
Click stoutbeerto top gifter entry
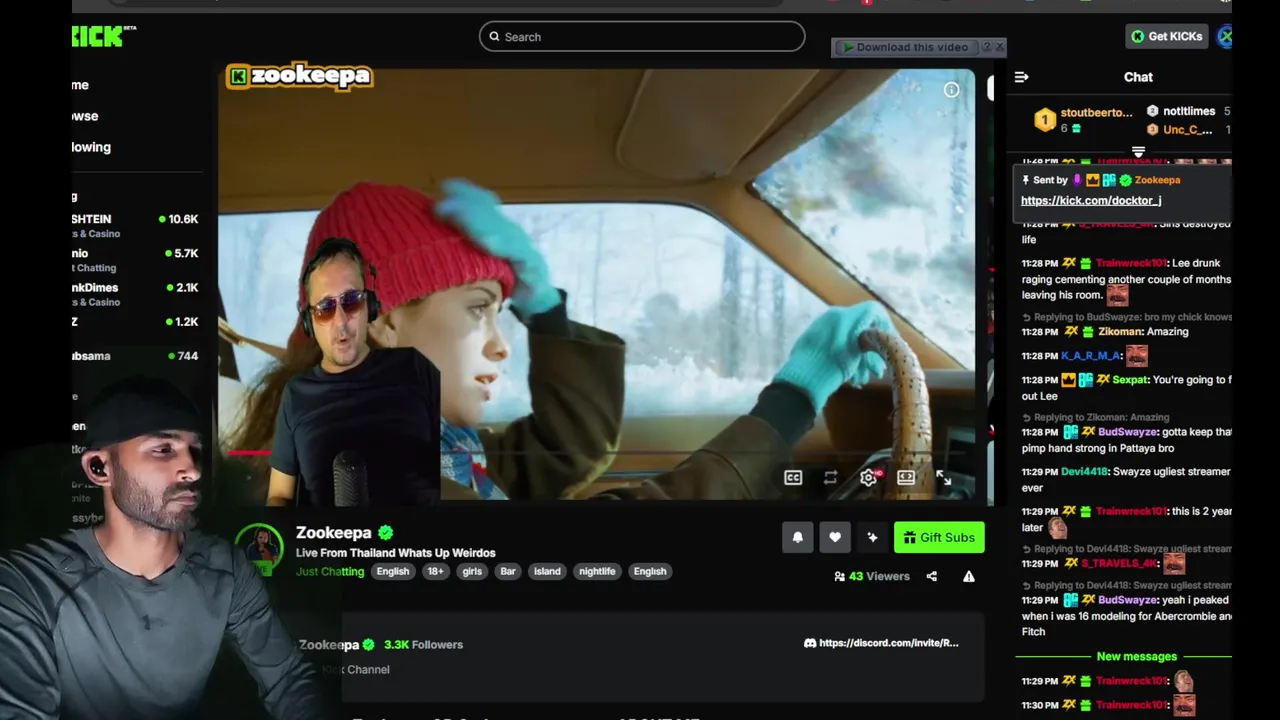point(1084,120)
